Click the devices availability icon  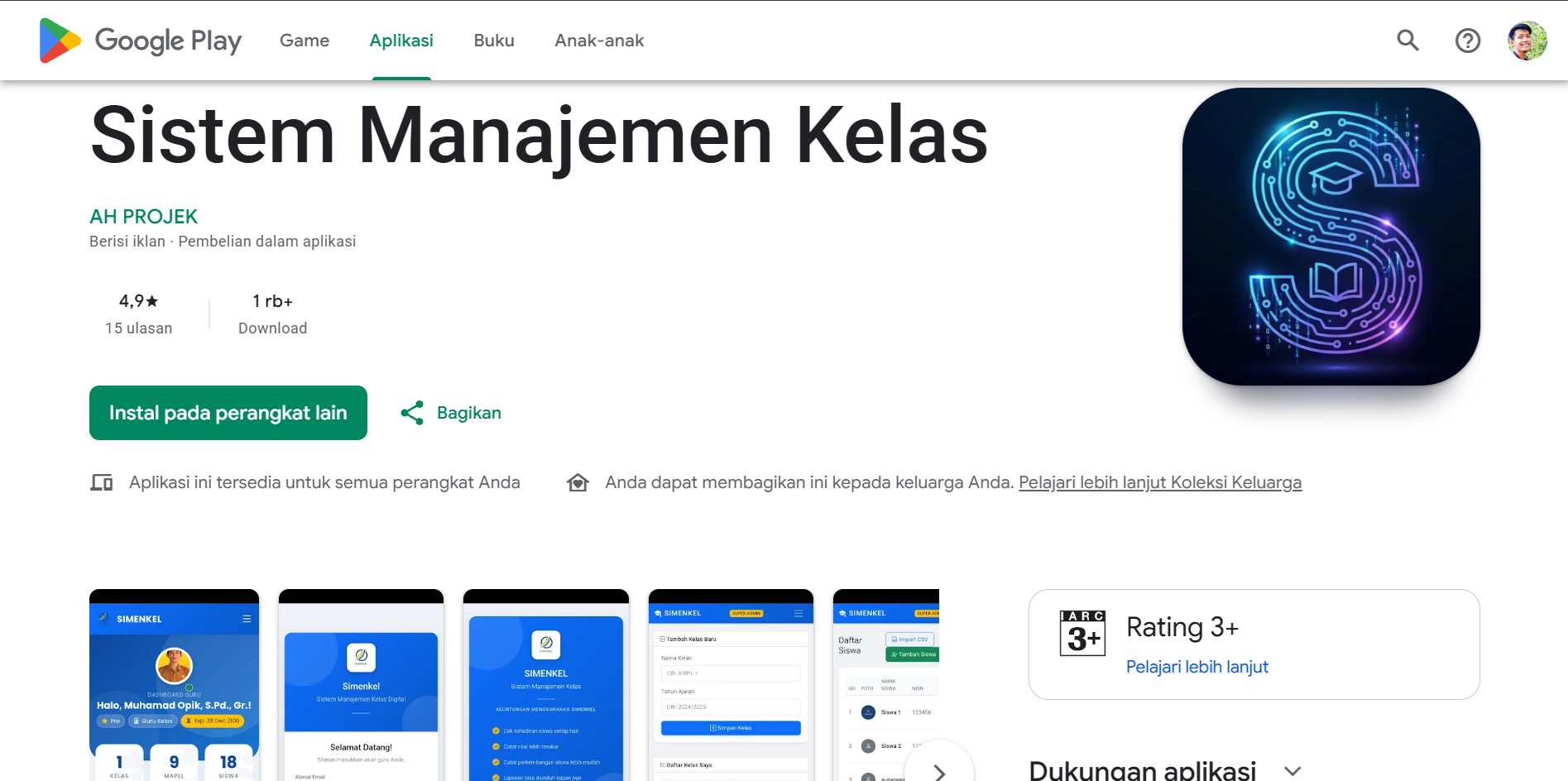(x=102, y=482)
